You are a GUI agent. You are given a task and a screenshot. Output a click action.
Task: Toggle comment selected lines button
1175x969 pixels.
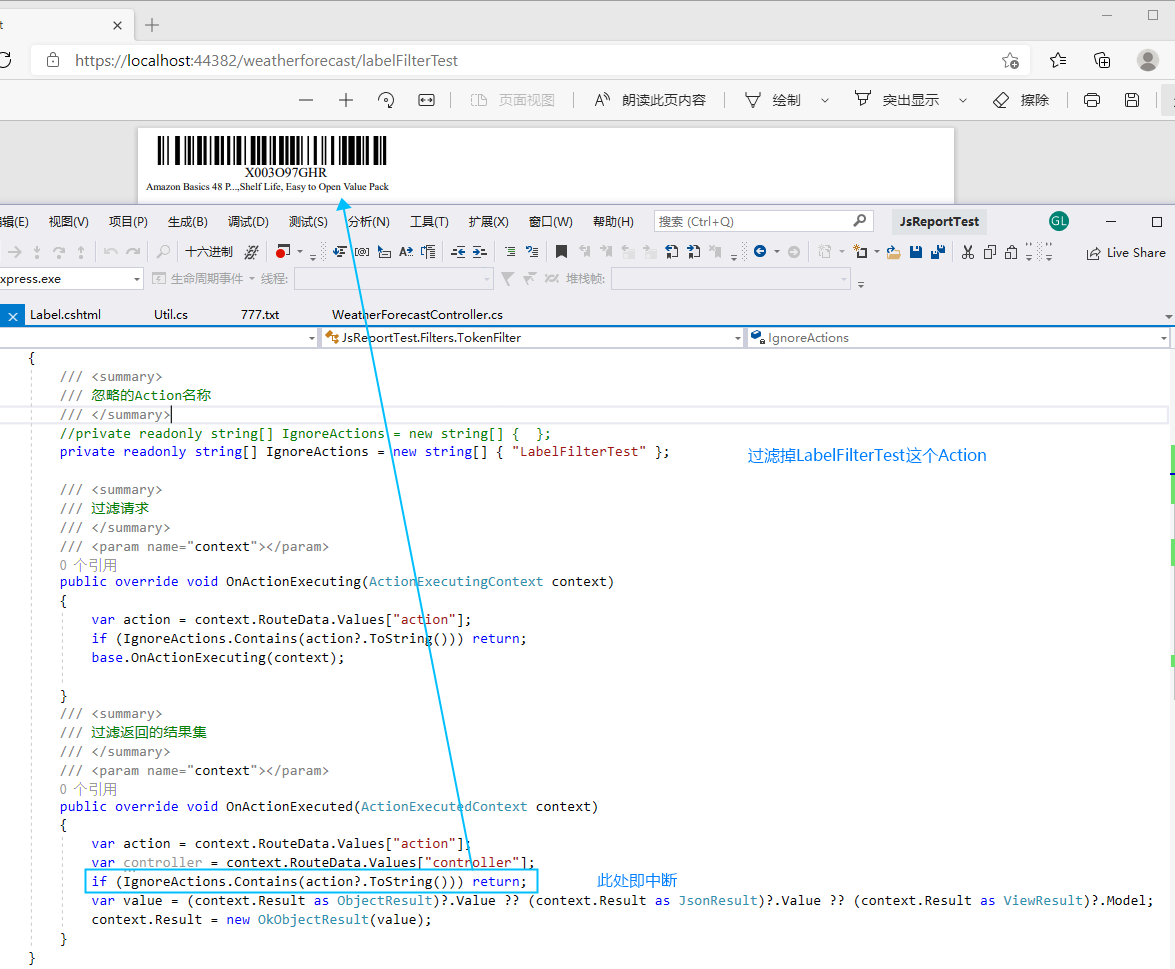[x=509, y=252]
